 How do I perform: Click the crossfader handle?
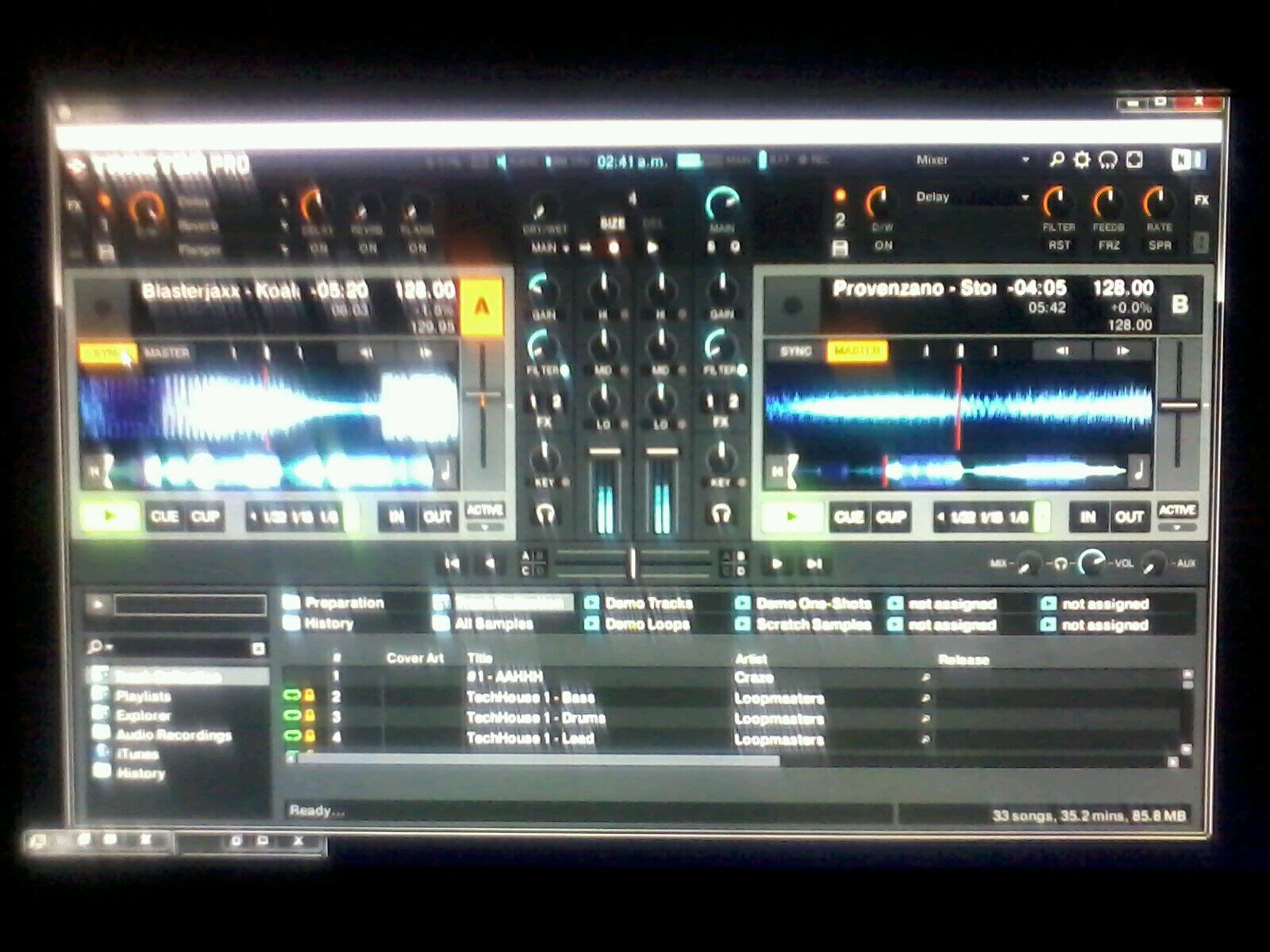[633, 563]
